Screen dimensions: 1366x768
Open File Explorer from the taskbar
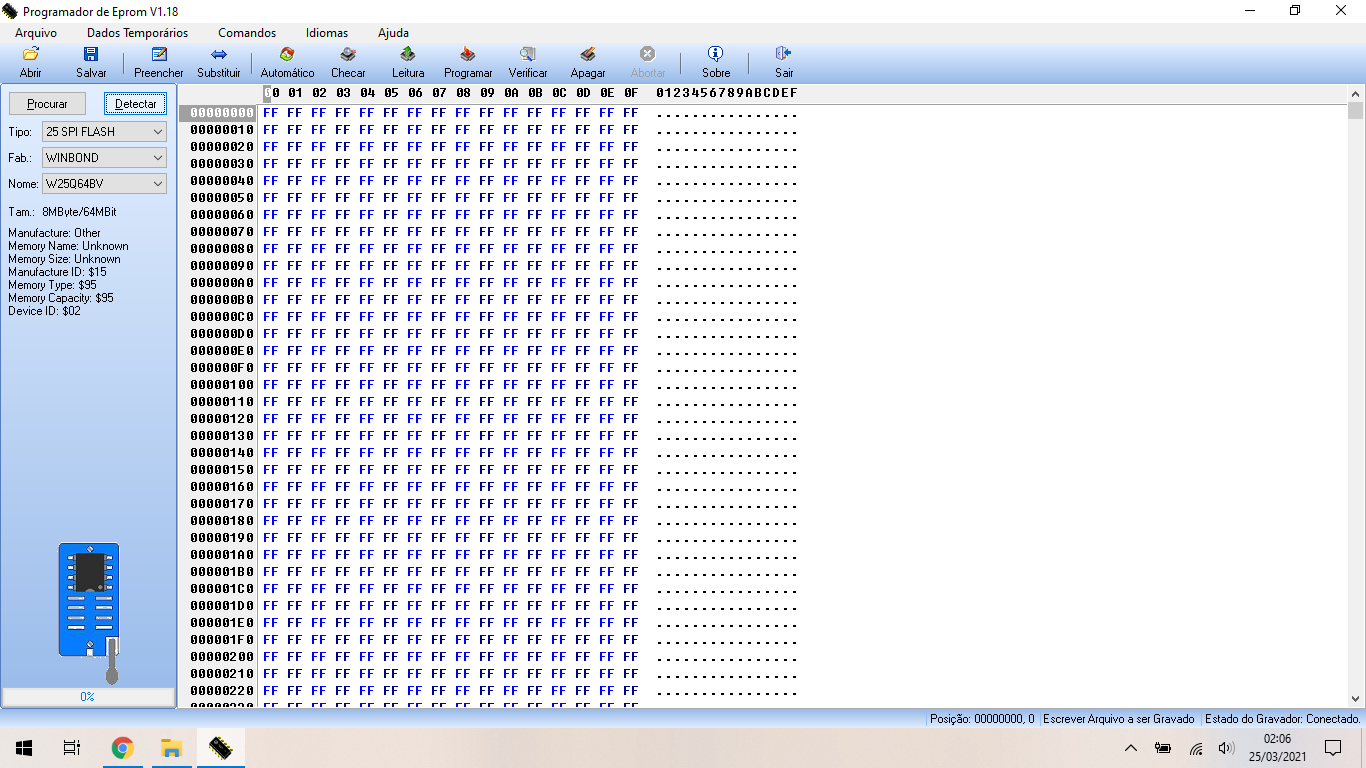[171, 748]
